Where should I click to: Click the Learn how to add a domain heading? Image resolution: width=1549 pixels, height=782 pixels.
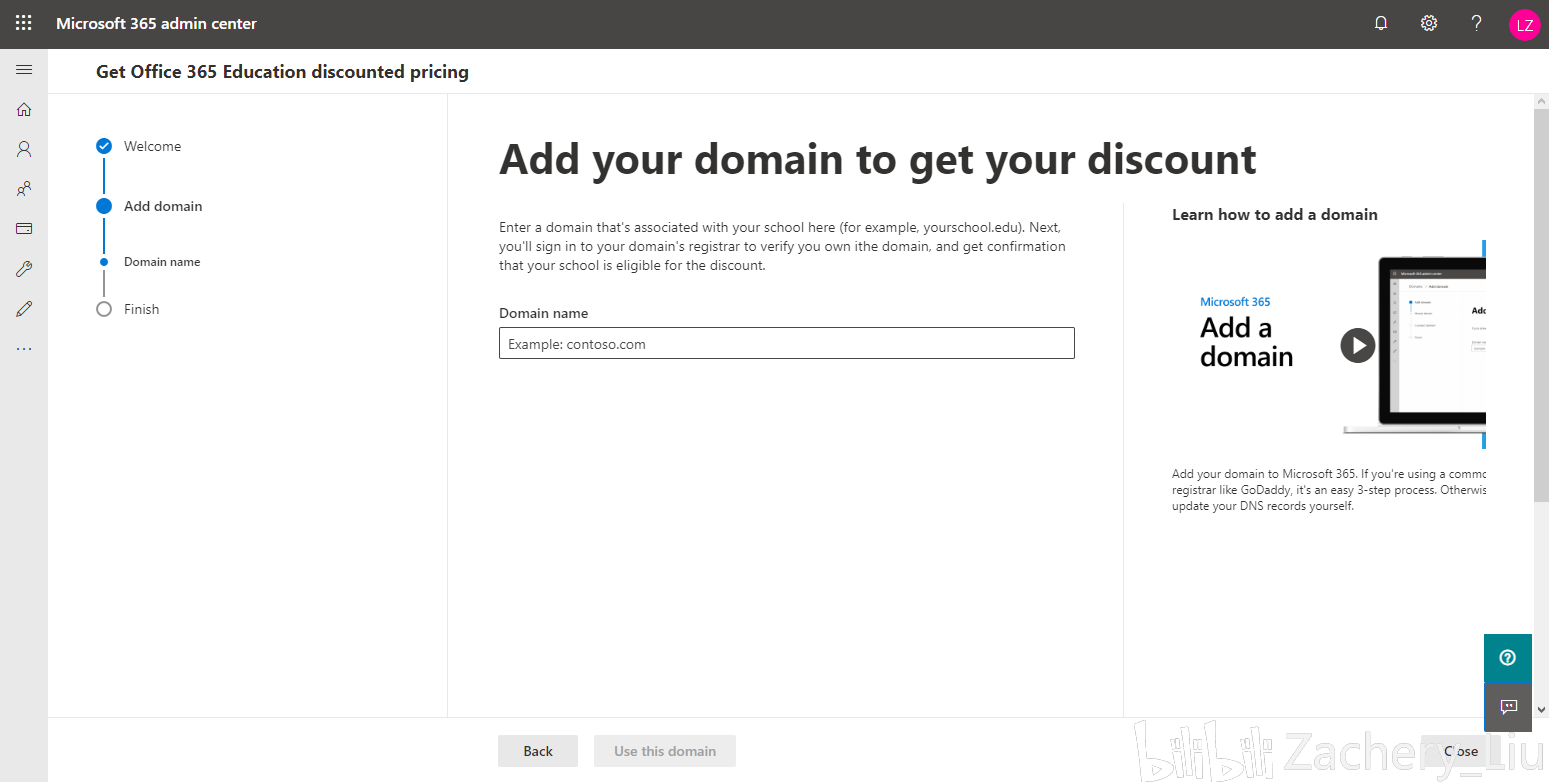coord(1275,214)
